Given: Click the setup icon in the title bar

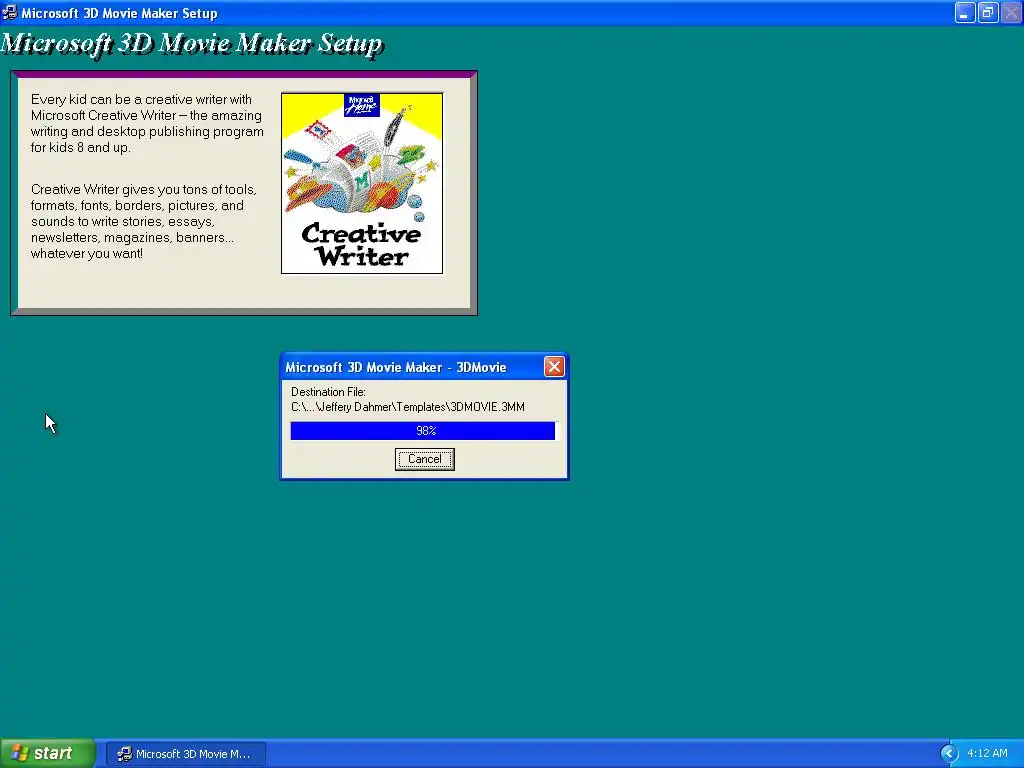Looking at the screenshot, I should (10, 12).
